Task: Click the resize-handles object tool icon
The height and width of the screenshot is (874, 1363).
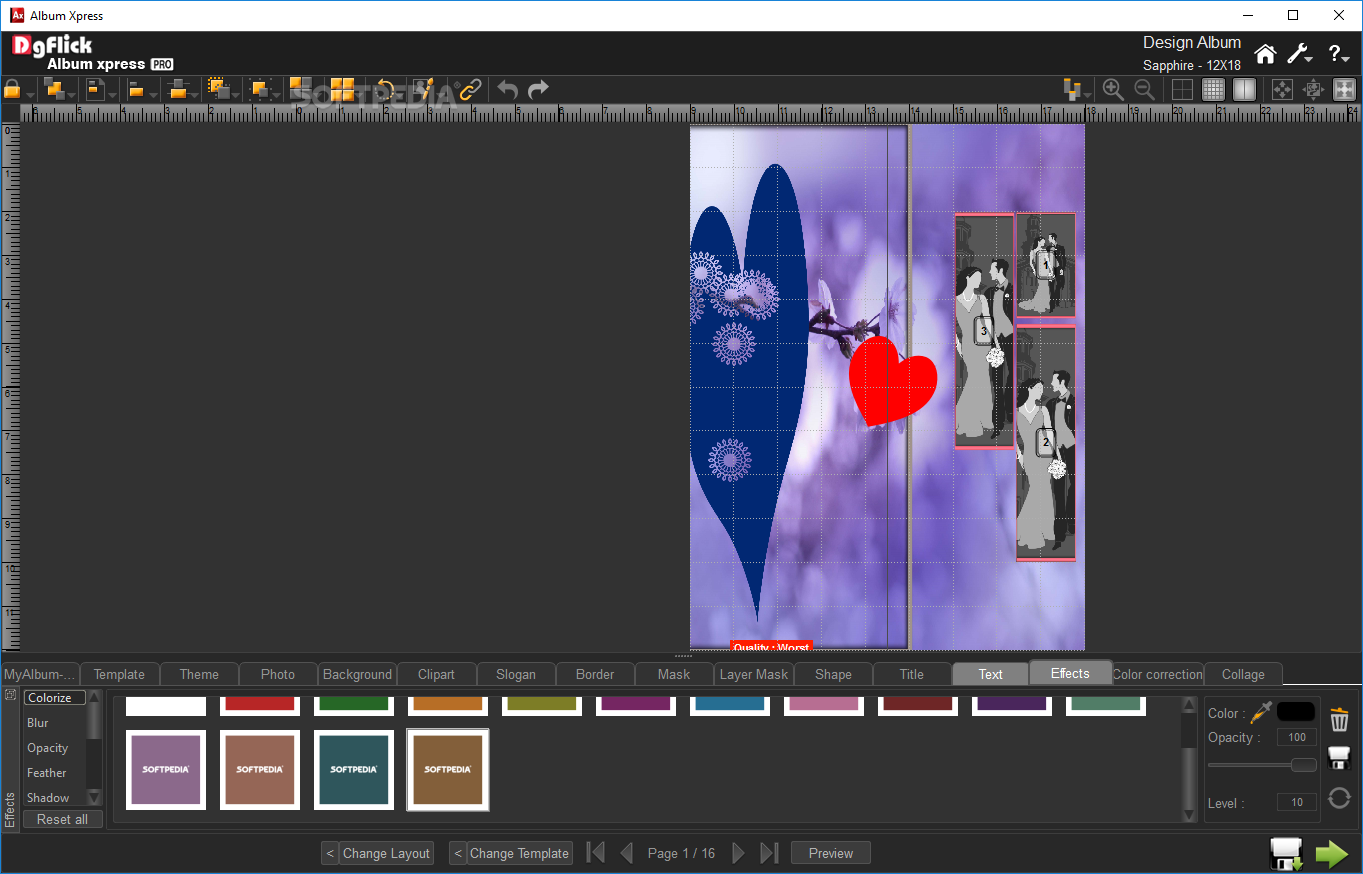Action: 260,89
